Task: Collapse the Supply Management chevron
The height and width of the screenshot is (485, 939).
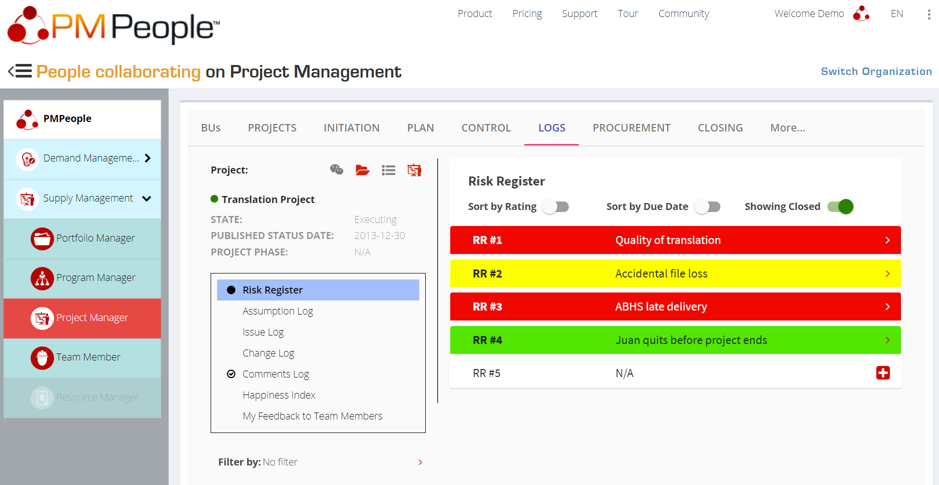Action: point(147,199)
